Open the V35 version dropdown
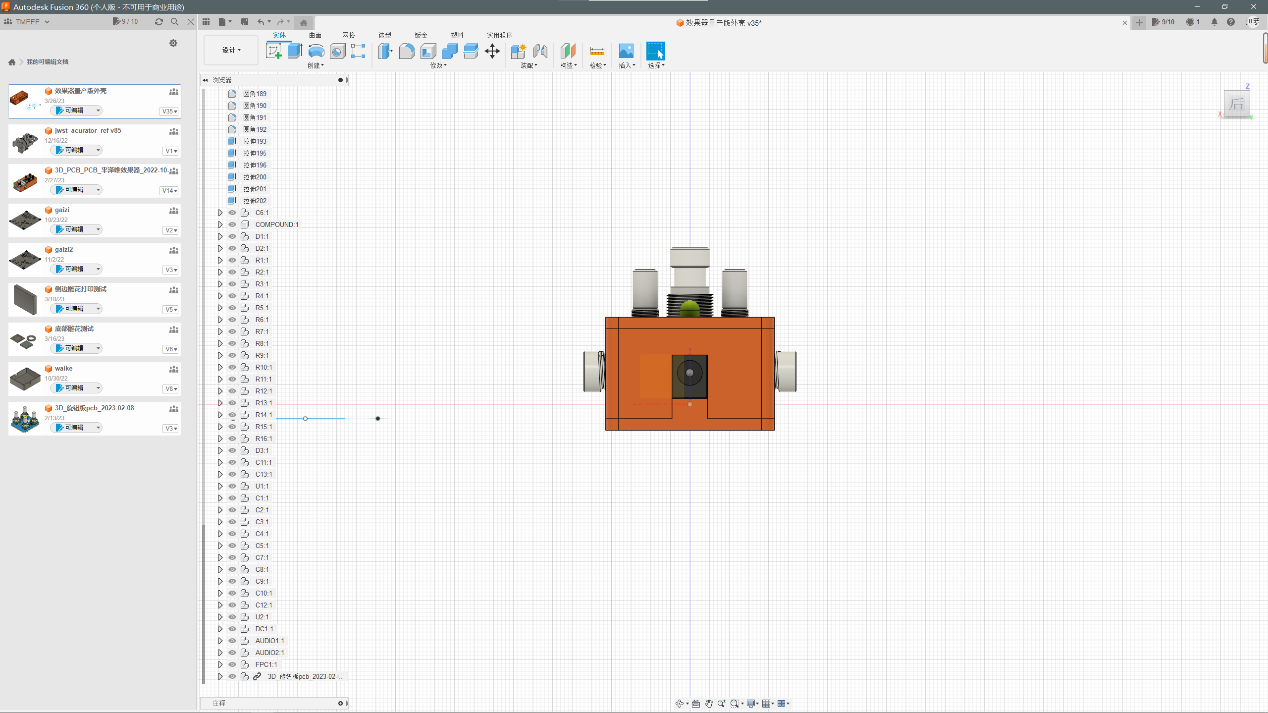Screen dimensions: 1268x713 [170, 111]
